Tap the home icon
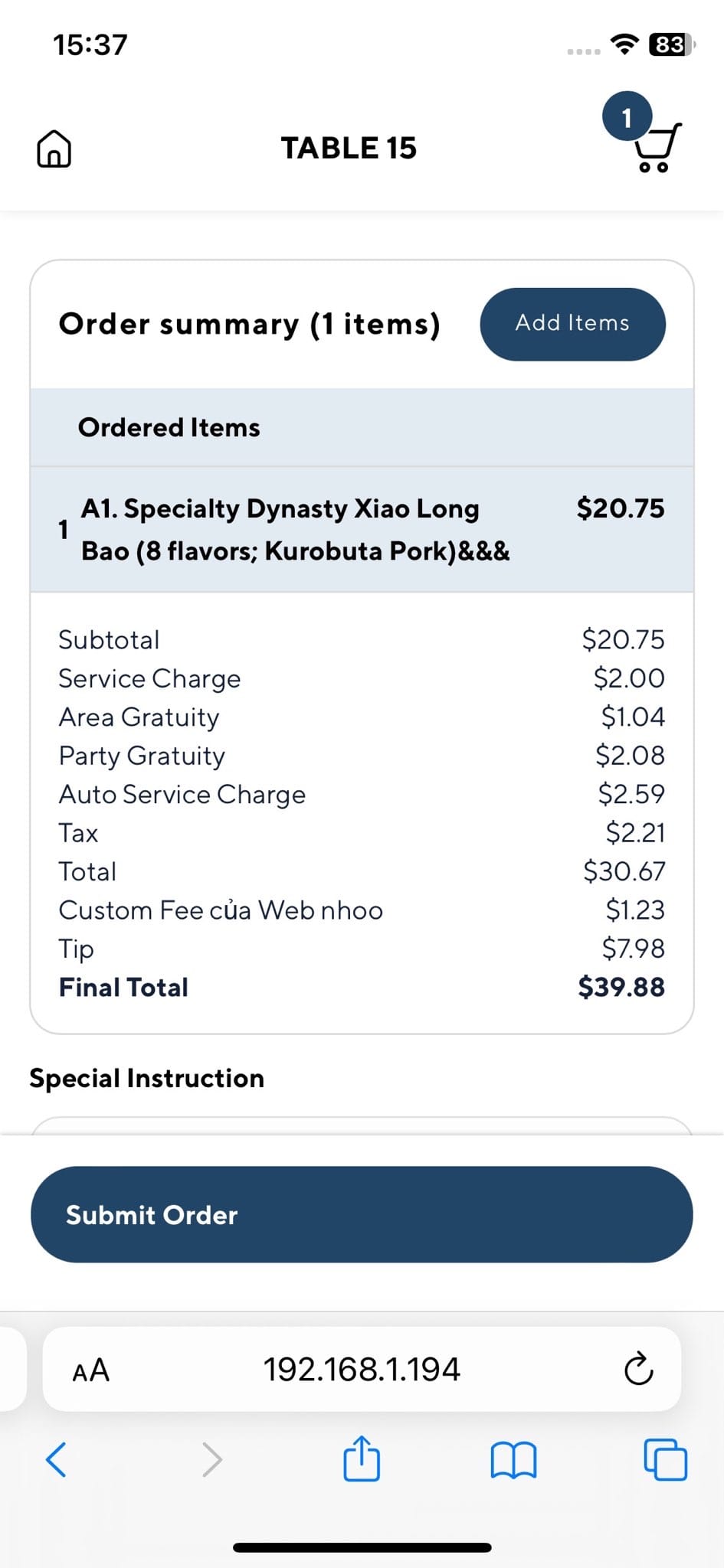This screenshot has width=724, height=1568. click(54, 149)
